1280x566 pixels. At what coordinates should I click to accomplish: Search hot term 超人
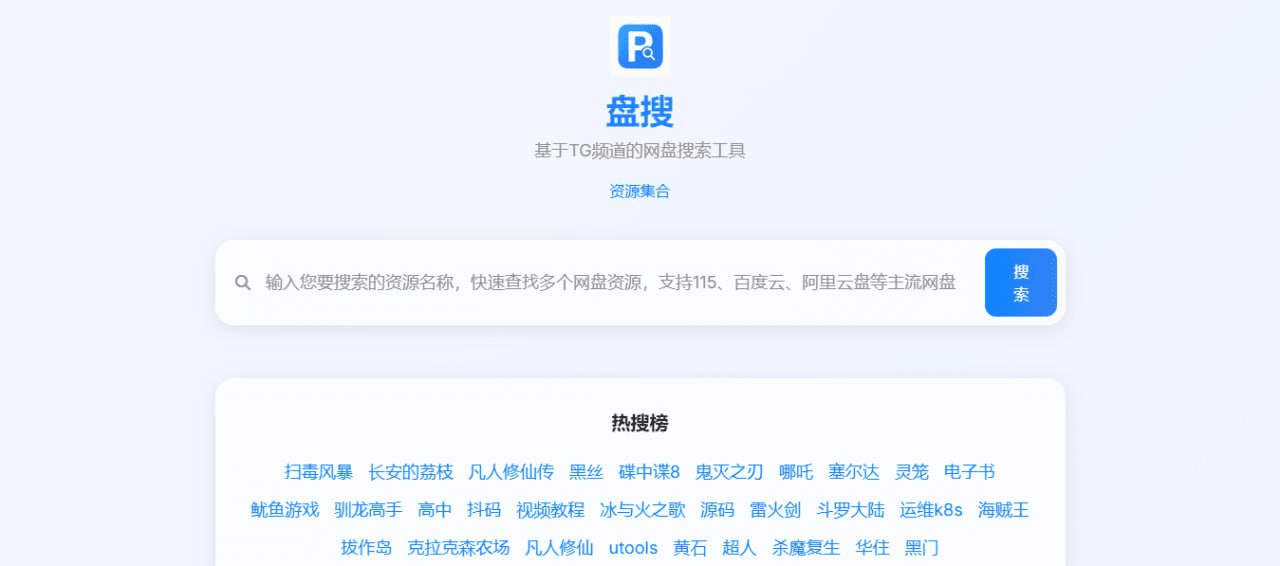(740, 548)
